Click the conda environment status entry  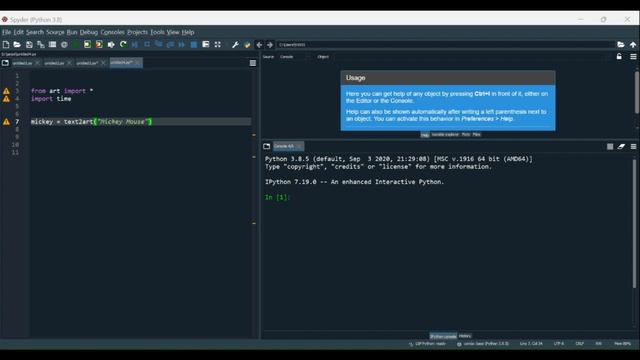coord(483,344)
